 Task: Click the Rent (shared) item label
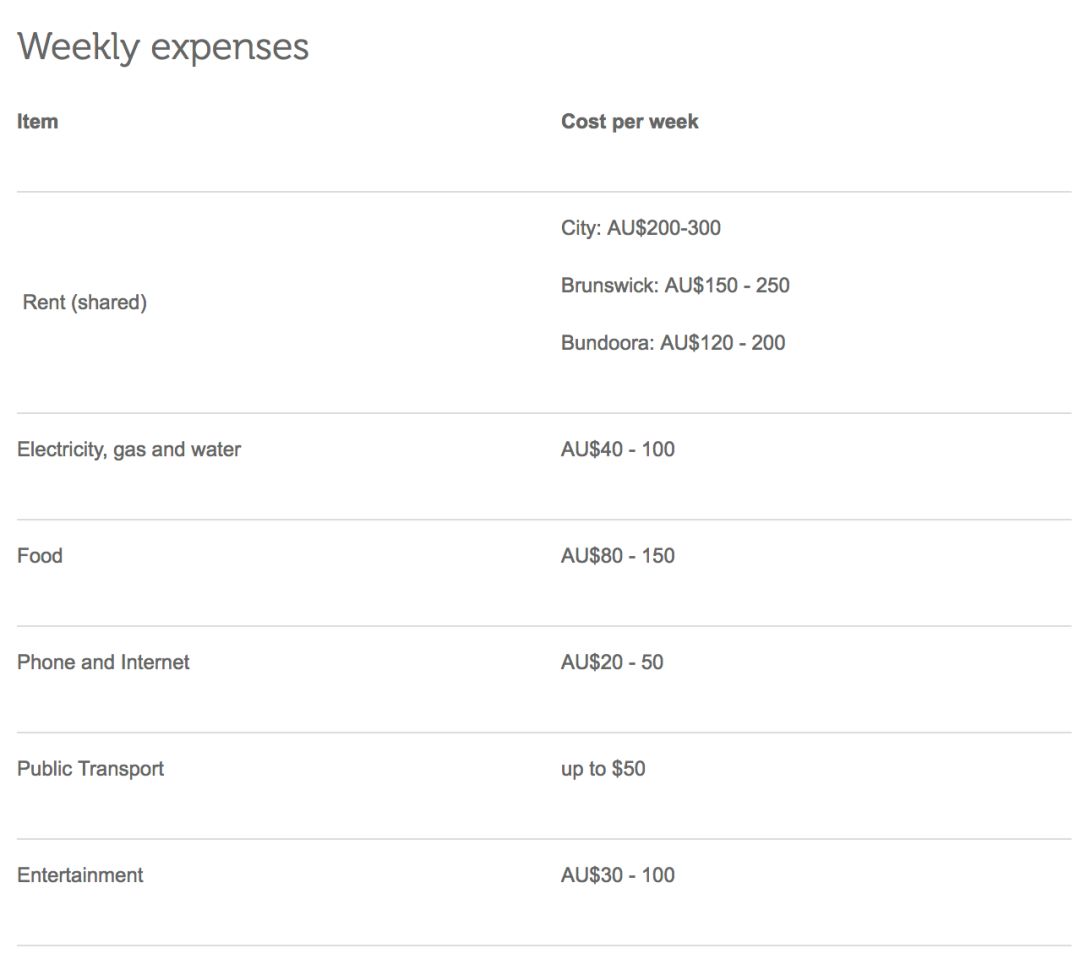pyautogui.click(x=84, y=302)
